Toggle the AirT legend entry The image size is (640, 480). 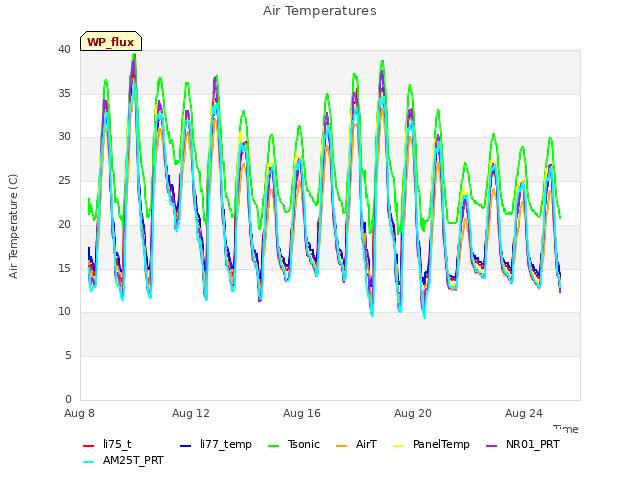pyautogui.click(x=356, y=444)
